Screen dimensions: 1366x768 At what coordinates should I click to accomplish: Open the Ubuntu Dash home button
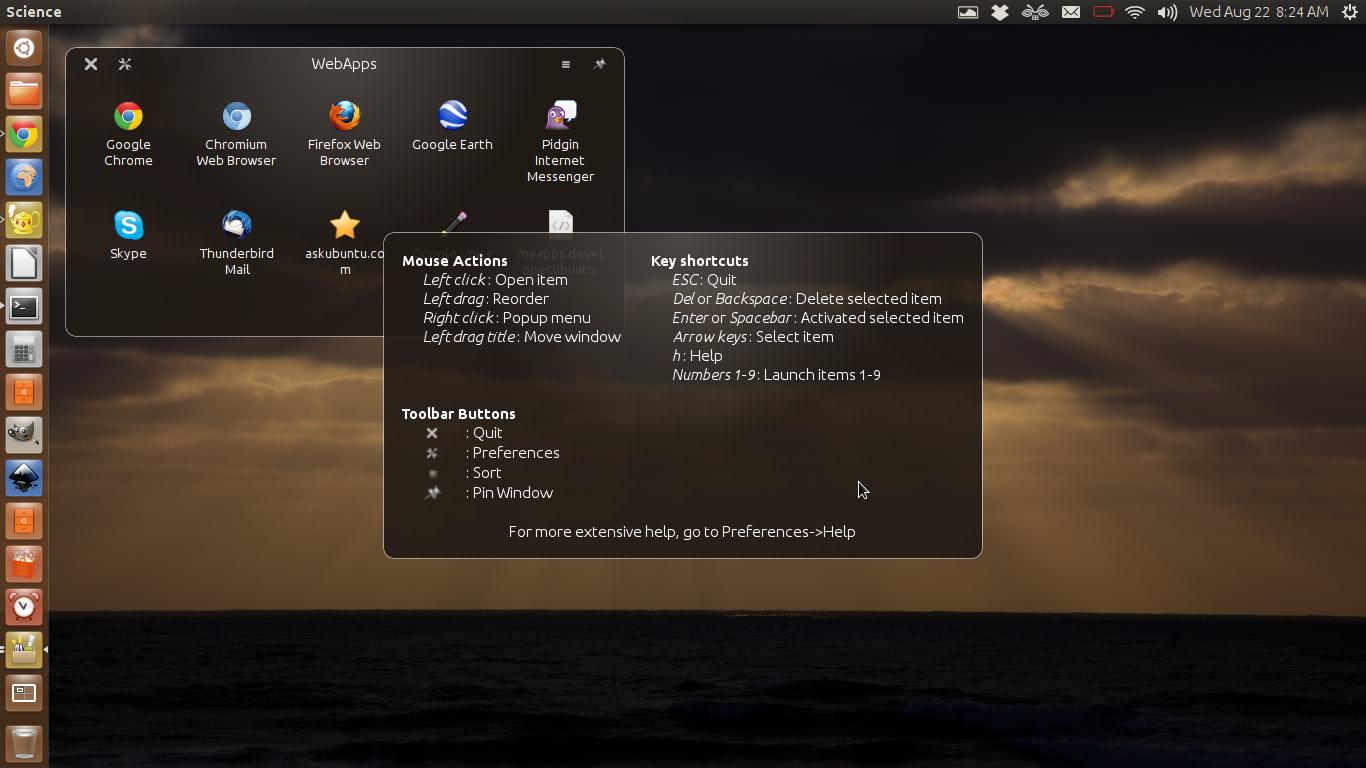25,47
